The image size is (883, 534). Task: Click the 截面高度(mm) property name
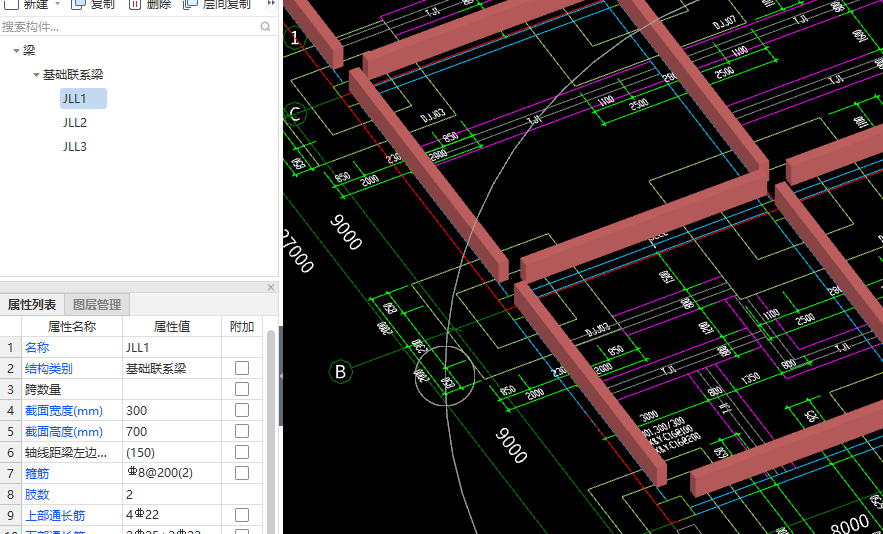point(72,431)
